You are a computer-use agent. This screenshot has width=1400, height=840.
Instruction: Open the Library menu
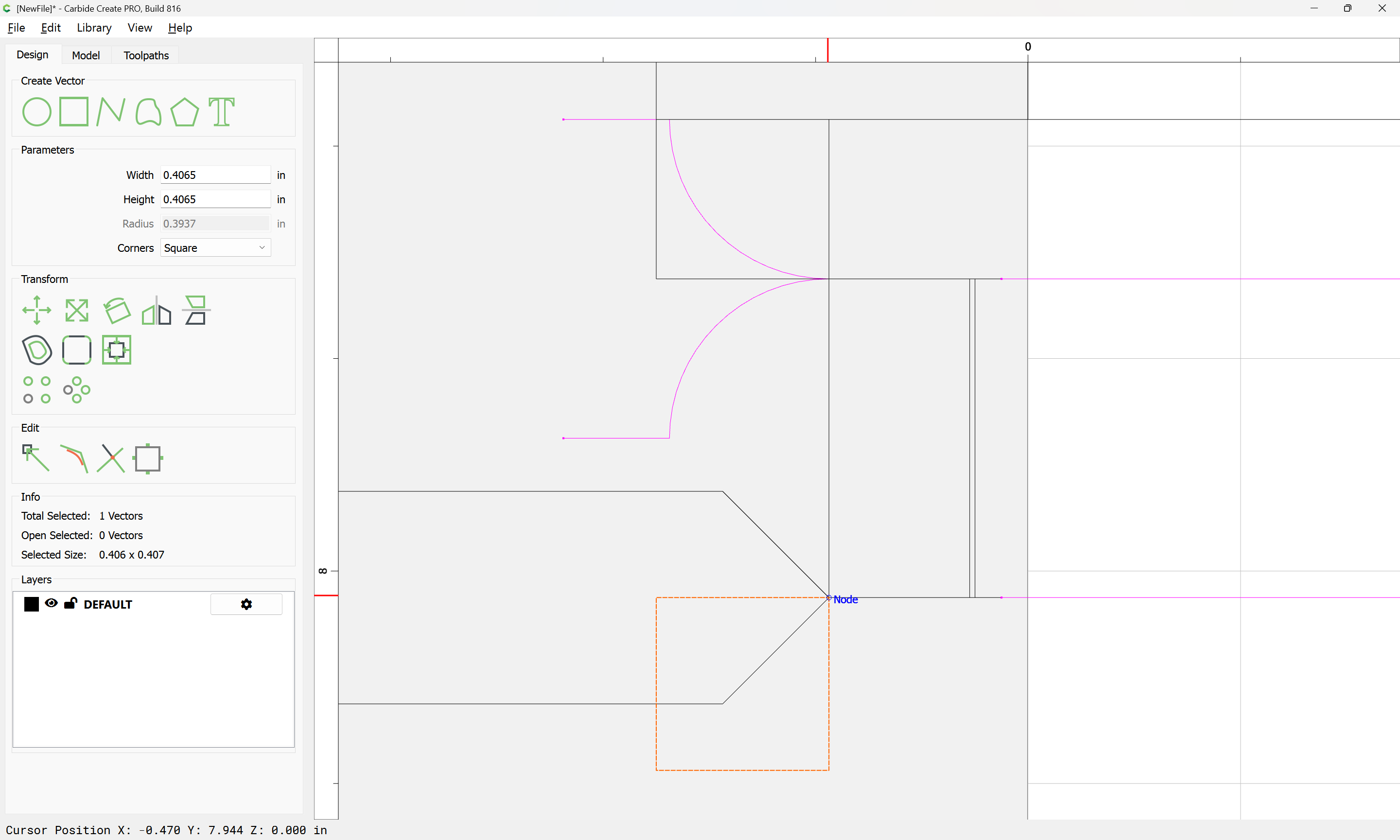coord(94,27)
